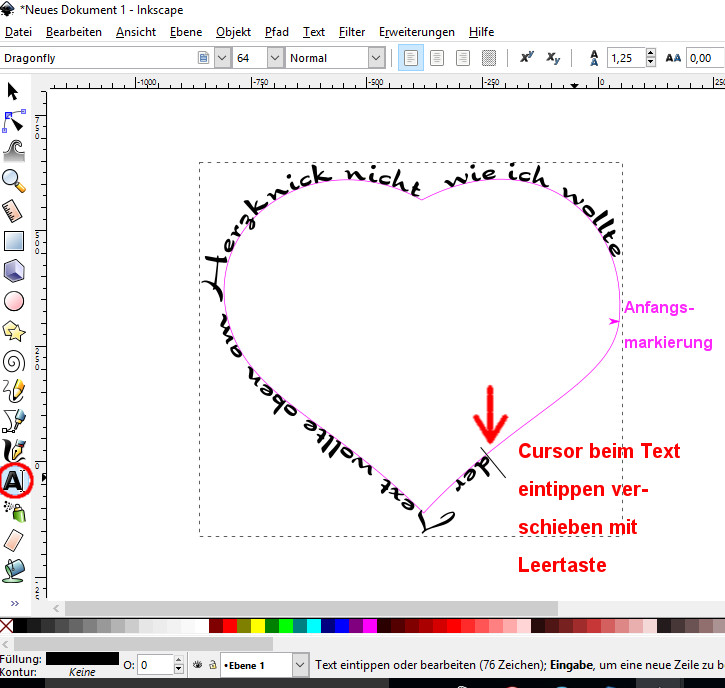Open the Dragonfly font family dropdown

pos(223,58)
